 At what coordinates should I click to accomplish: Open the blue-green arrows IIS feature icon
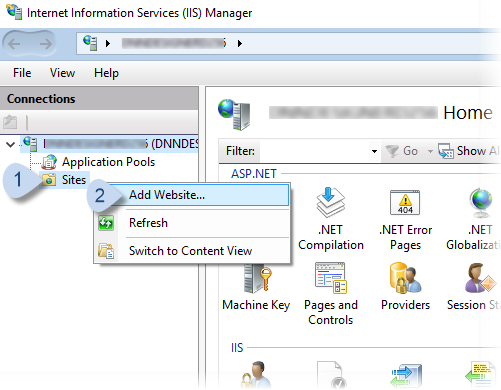tap(406, 376)
